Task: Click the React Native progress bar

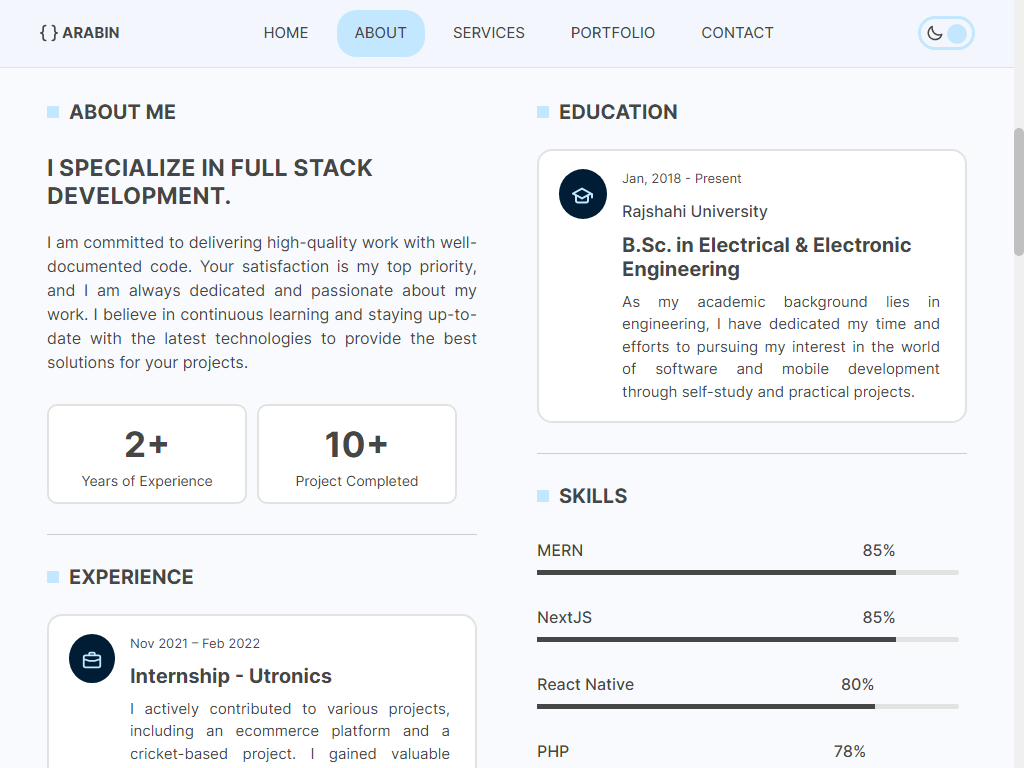Action: pos(748,707)
